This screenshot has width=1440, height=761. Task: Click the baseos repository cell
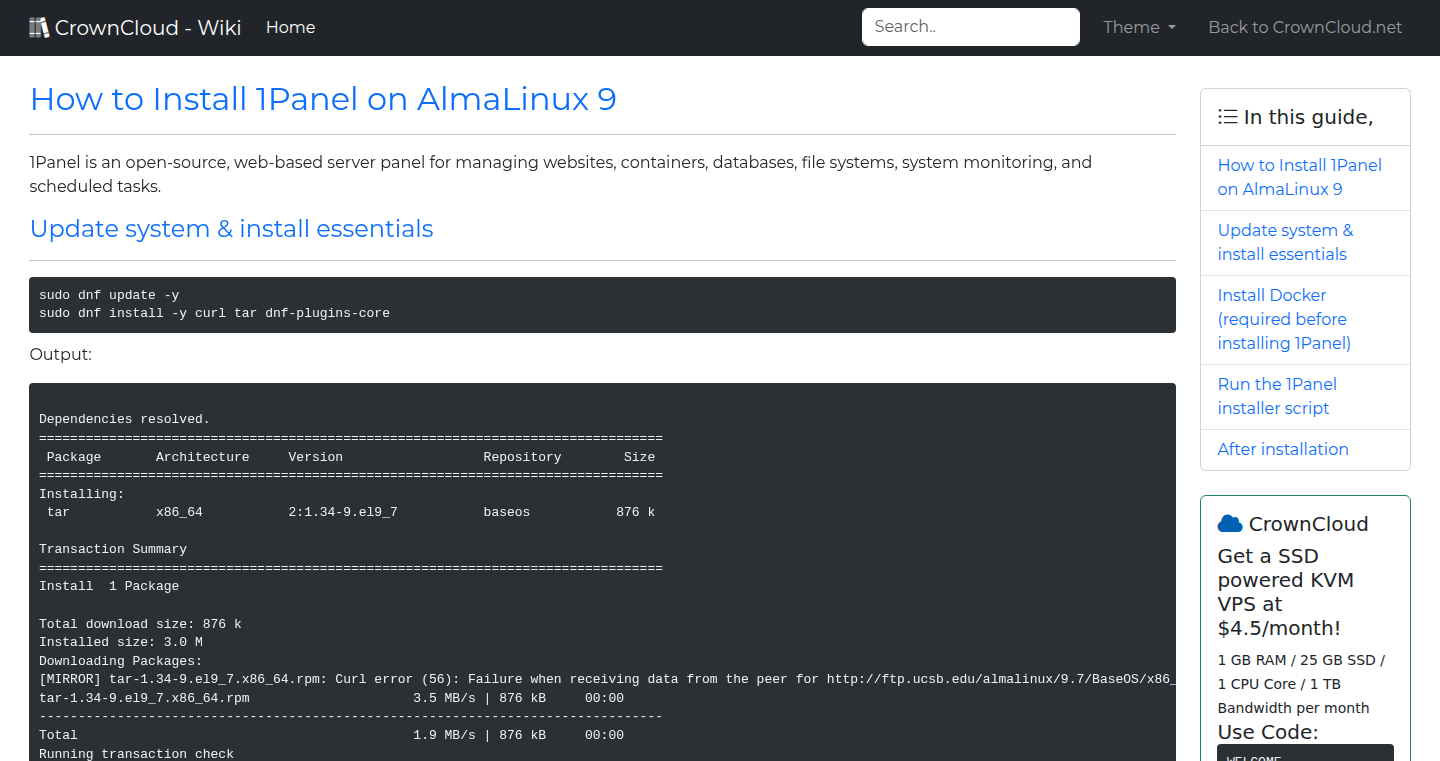(x=507, y=512)
